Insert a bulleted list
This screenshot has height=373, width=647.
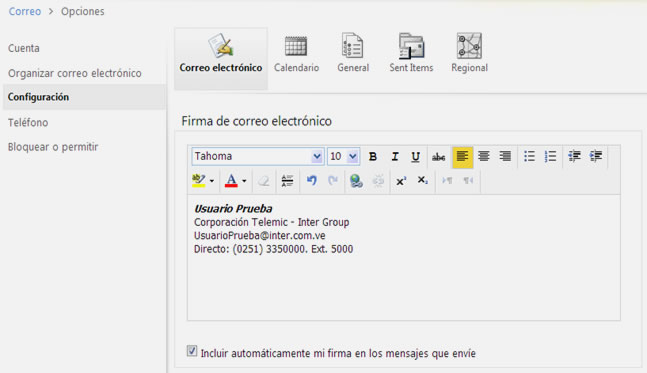click(x=529, y=156)
